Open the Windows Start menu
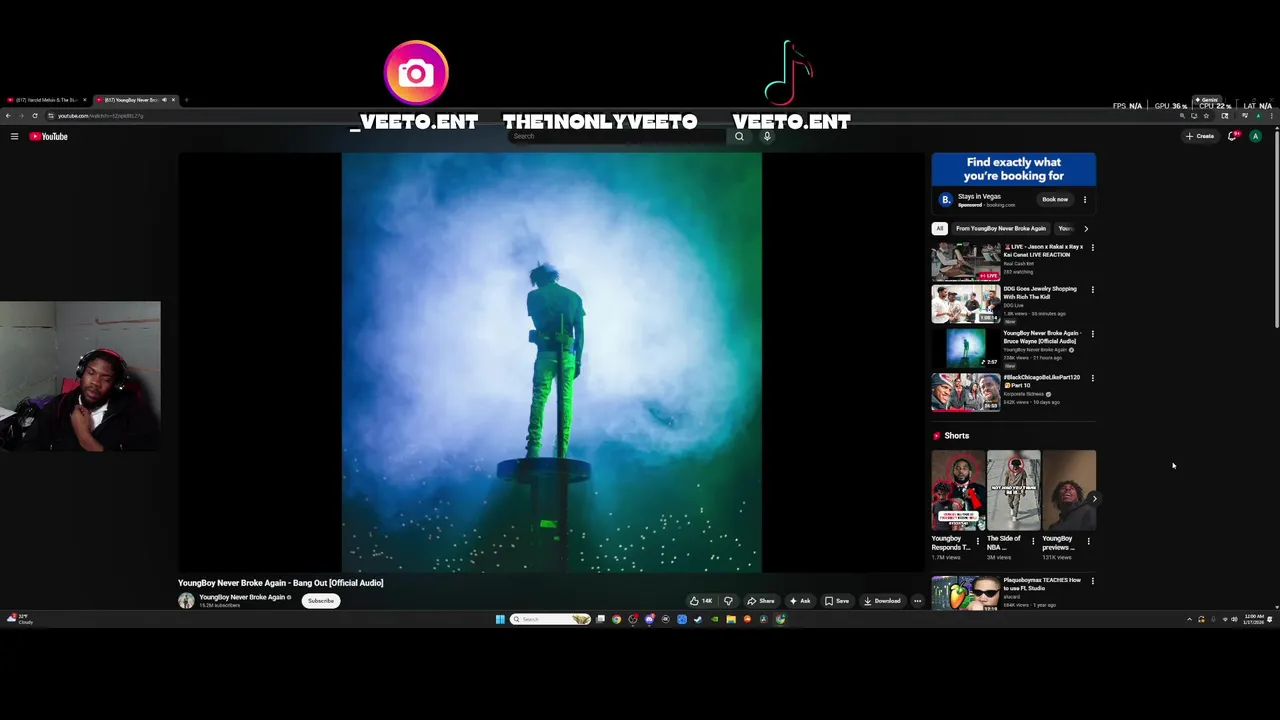The width and height of the screenshot is (1280, 720). (500, 619)
